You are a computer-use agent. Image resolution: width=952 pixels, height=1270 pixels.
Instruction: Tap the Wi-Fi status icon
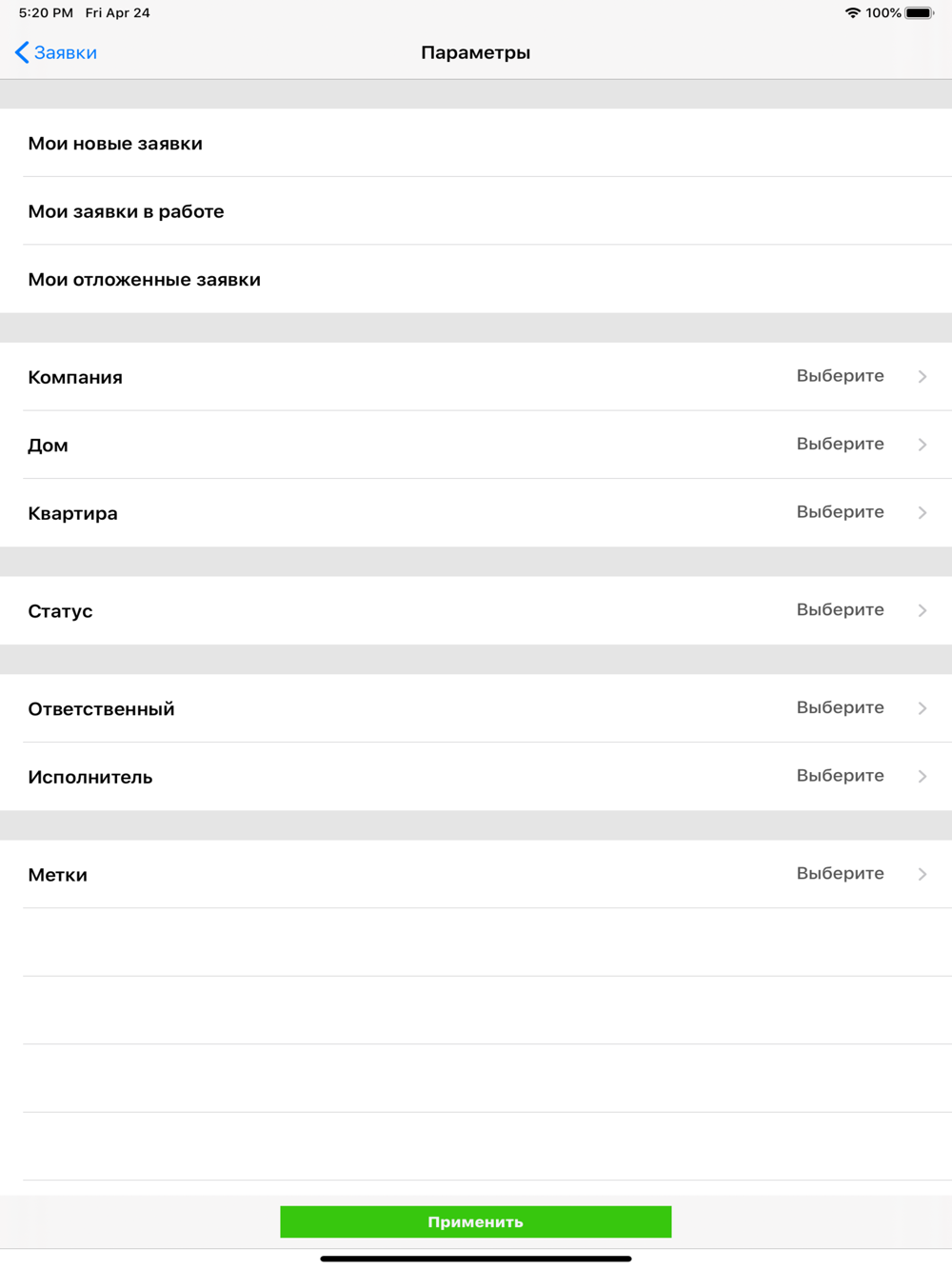click(x=852, y=13)
